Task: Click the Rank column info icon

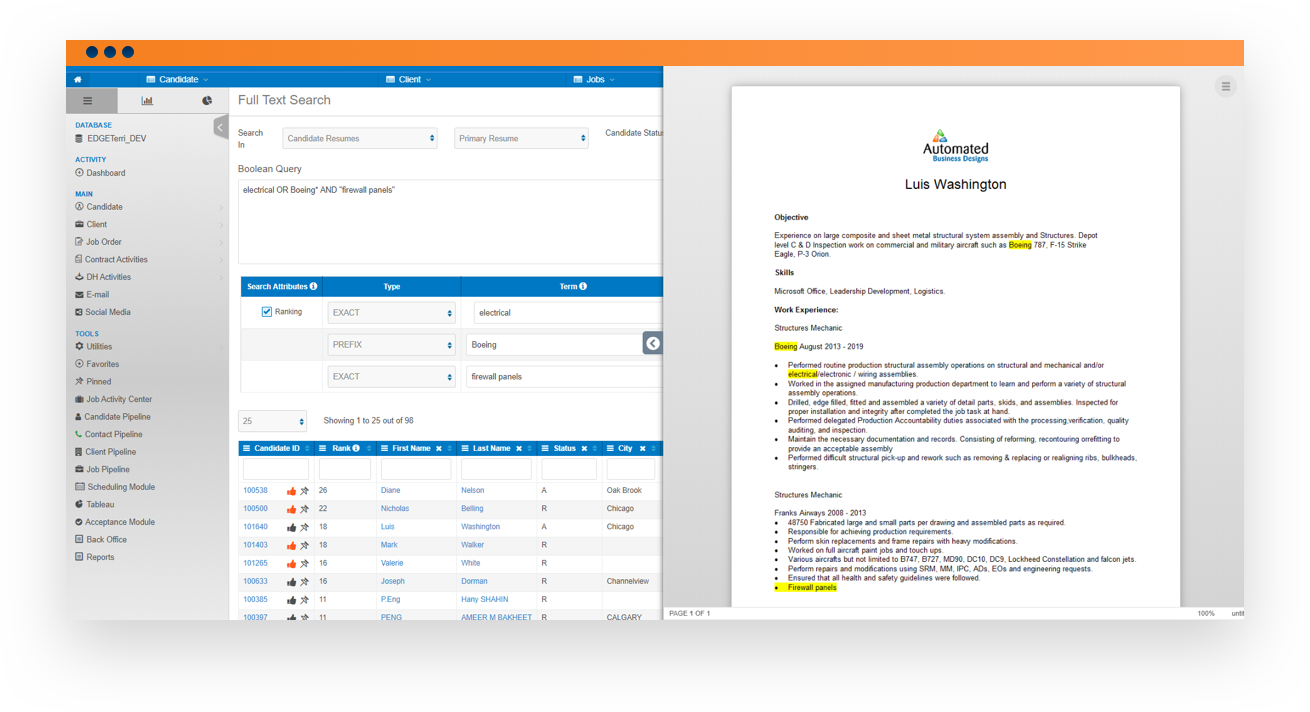Action: (x=356, y=449)
